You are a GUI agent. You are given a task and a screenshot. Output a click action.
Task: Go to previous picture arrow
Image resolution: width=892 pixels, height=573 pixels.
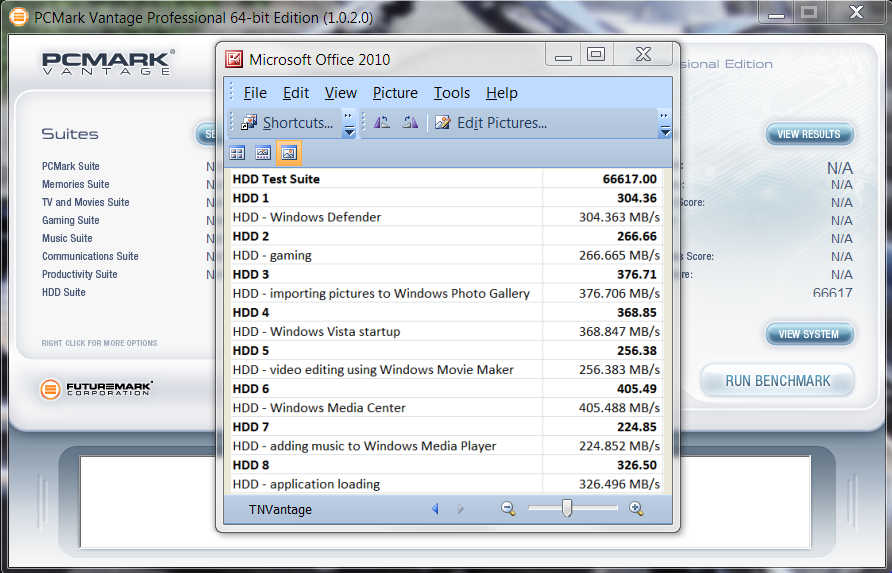[435, 509]
